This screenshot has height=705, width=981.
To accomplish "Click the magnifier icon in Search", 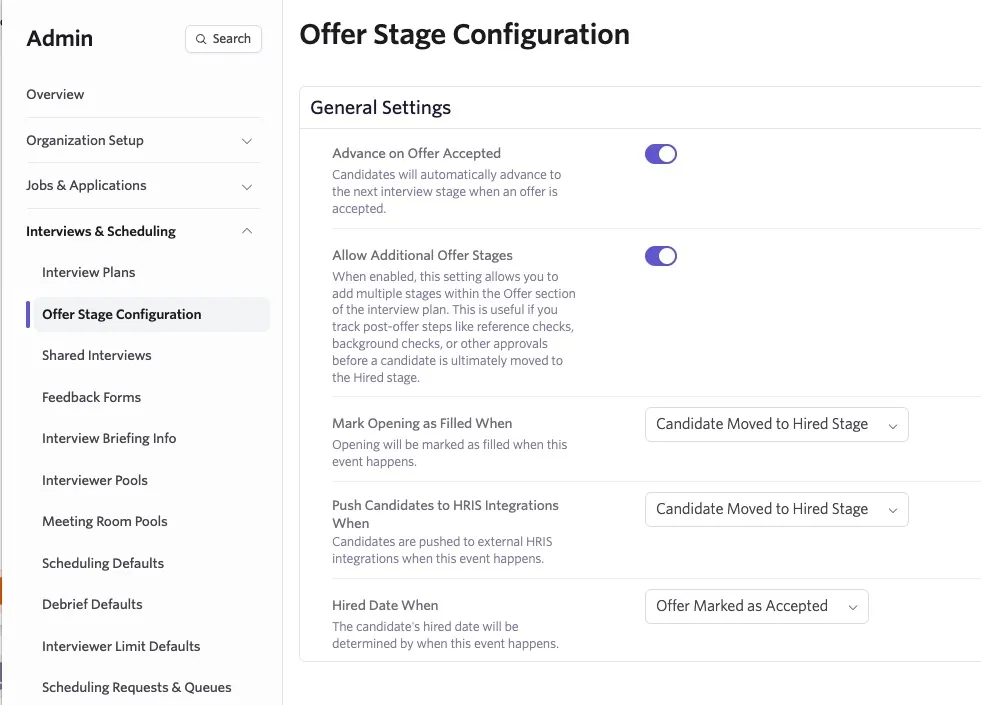I will 201,39.
